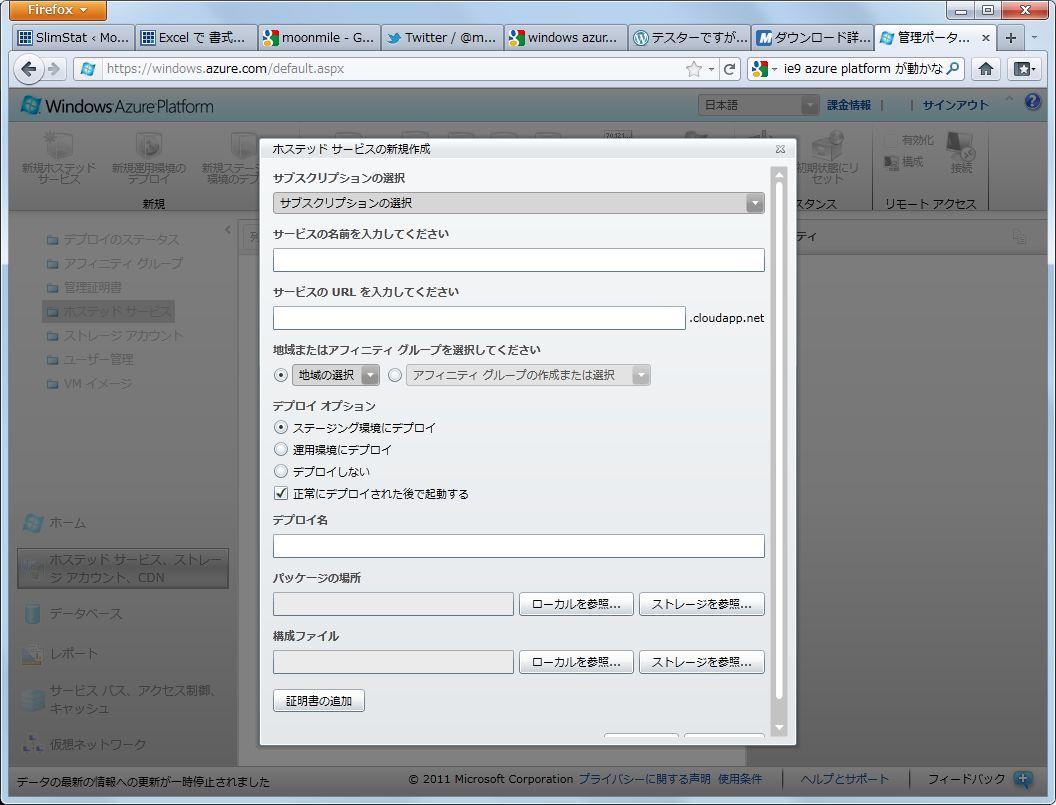The width and height of the screenshot is (1056, 805).
Task: Click the 証明書の追加 button
Action: (x=319, y=701)
